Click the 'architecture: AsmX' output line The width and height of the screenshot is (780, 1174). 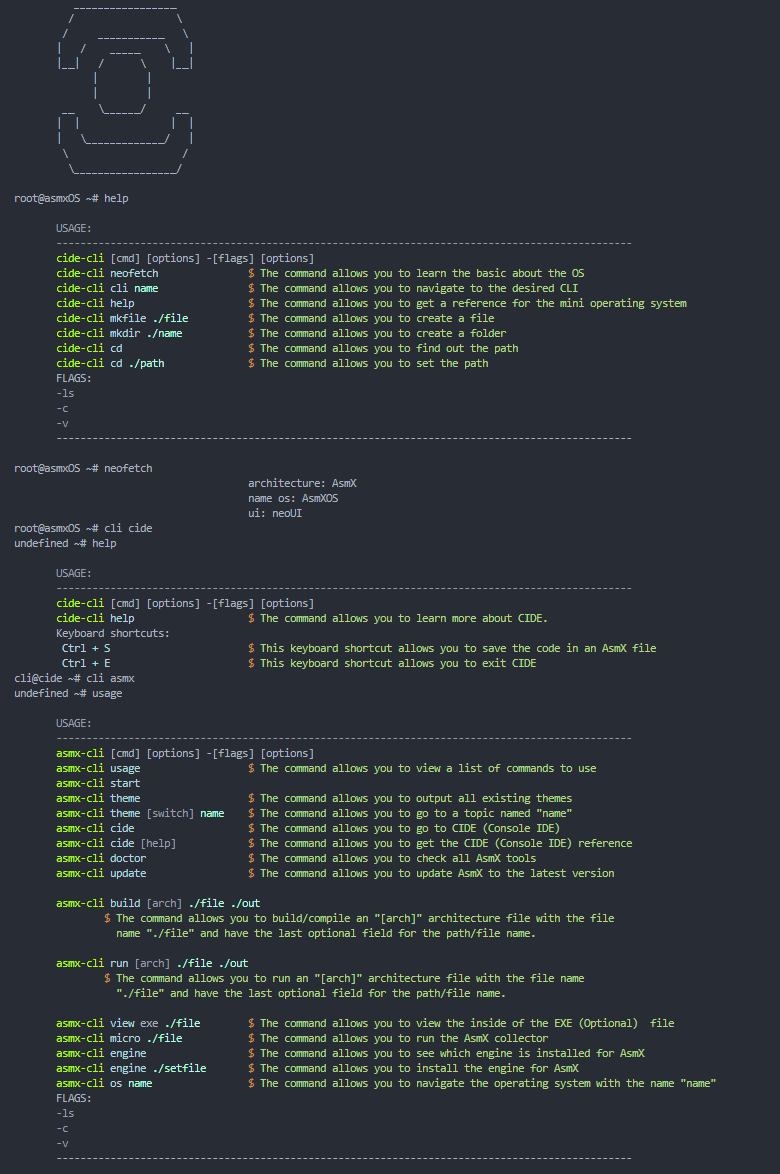coord(302,483)
